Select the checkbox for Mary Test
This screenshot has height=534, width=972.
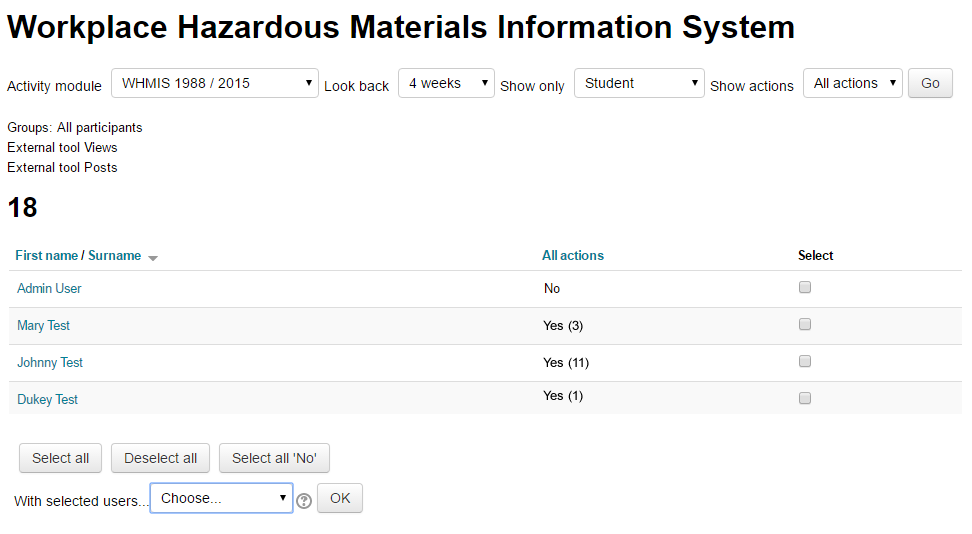pyautogui.click(x=805, y=325)
